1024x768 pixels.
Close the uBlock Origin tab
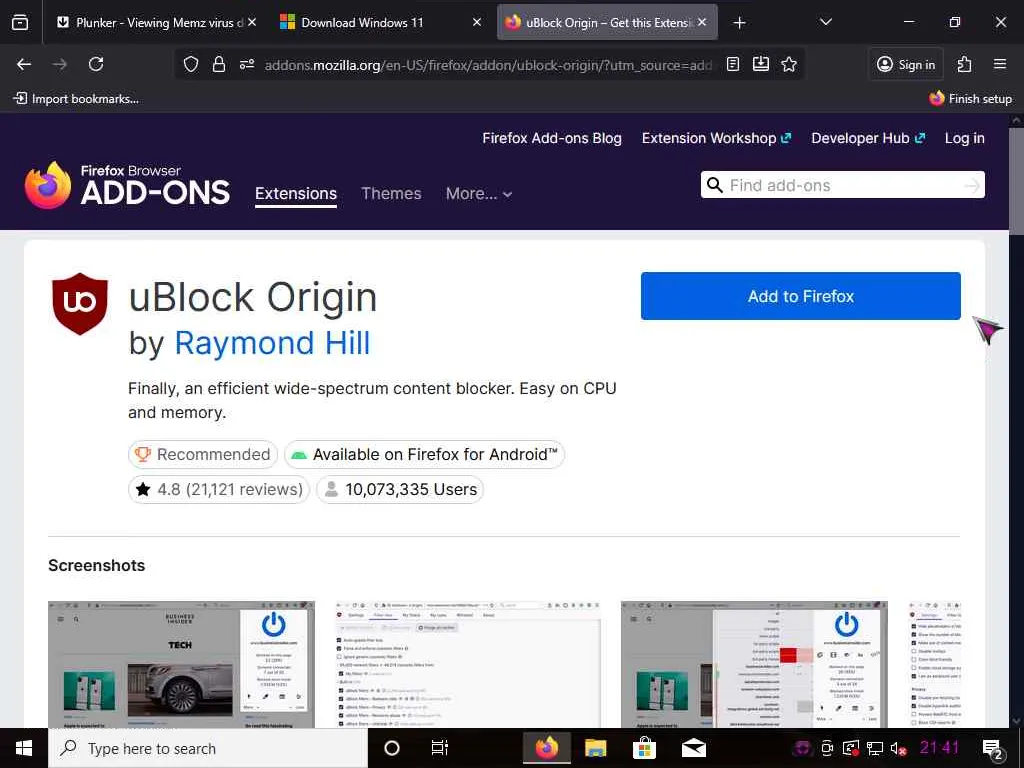click(x=701, y=22)
